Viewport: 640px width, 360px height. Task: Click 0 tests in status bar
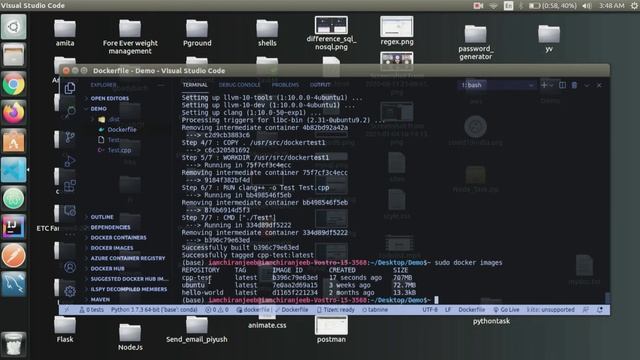[x=91, y=310]
